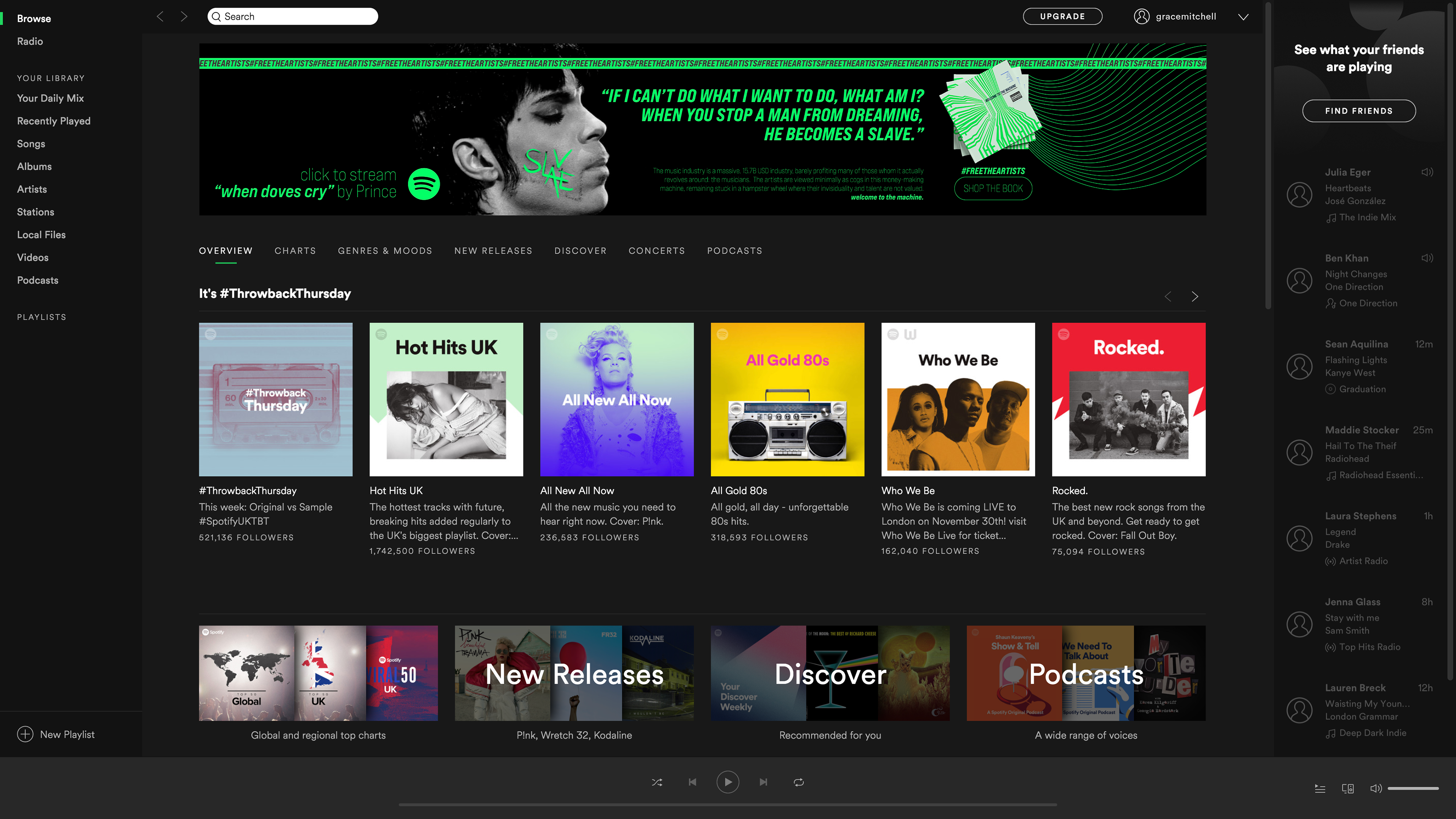Open the Discover tile
This screenshot has width=1456, height=819.
click(830, 673)
